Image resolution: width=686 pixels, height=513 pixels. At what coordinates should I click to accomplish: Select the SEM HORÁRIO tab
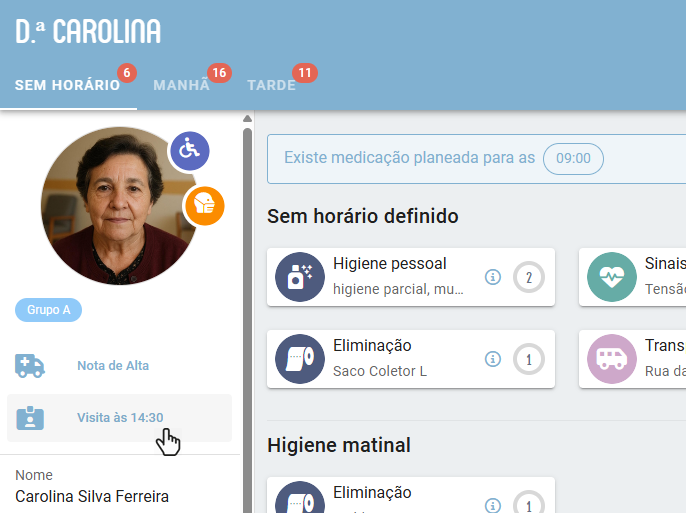67,85
